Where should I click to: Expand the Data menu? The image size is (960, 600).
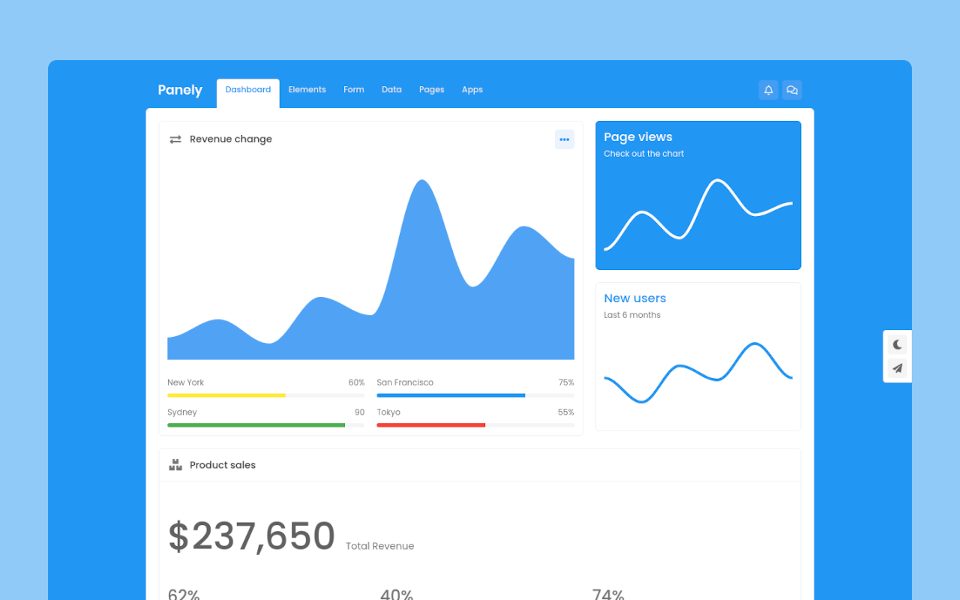tap(391, 90)
